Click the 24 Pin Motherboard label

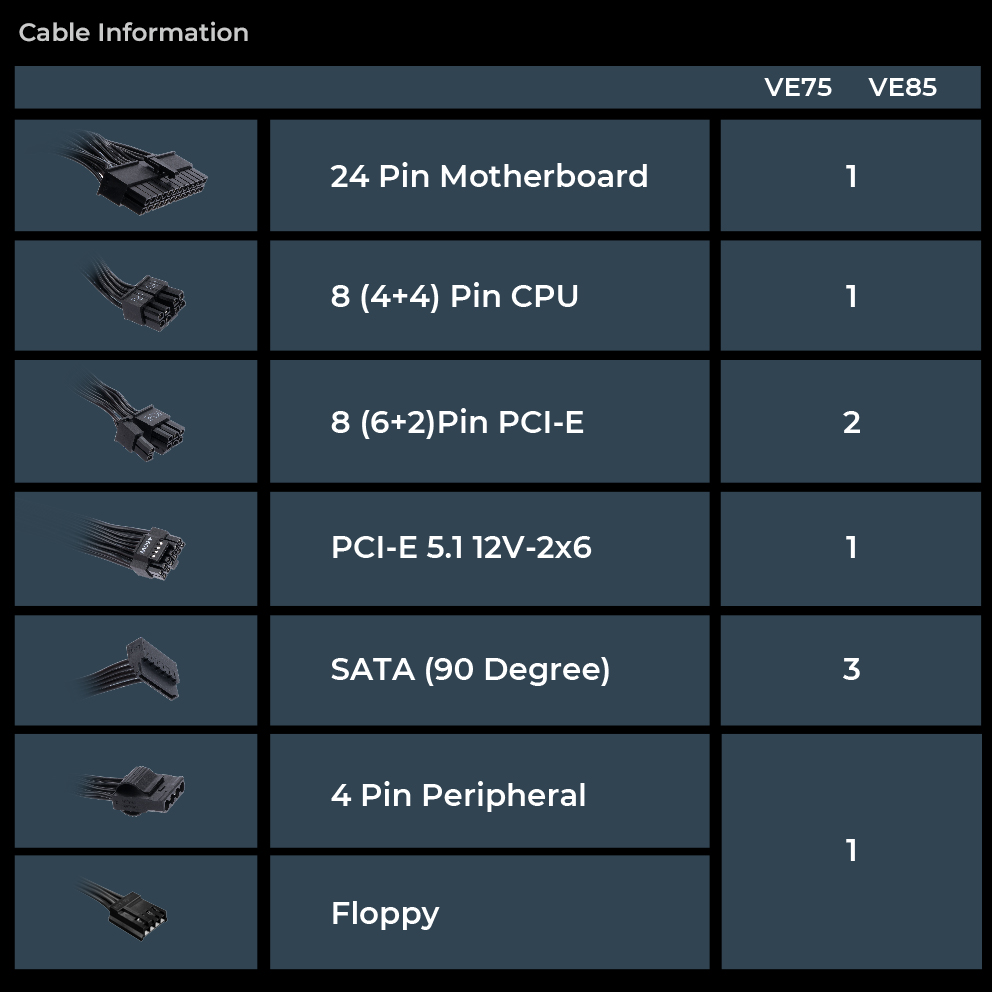coord(489,176)
